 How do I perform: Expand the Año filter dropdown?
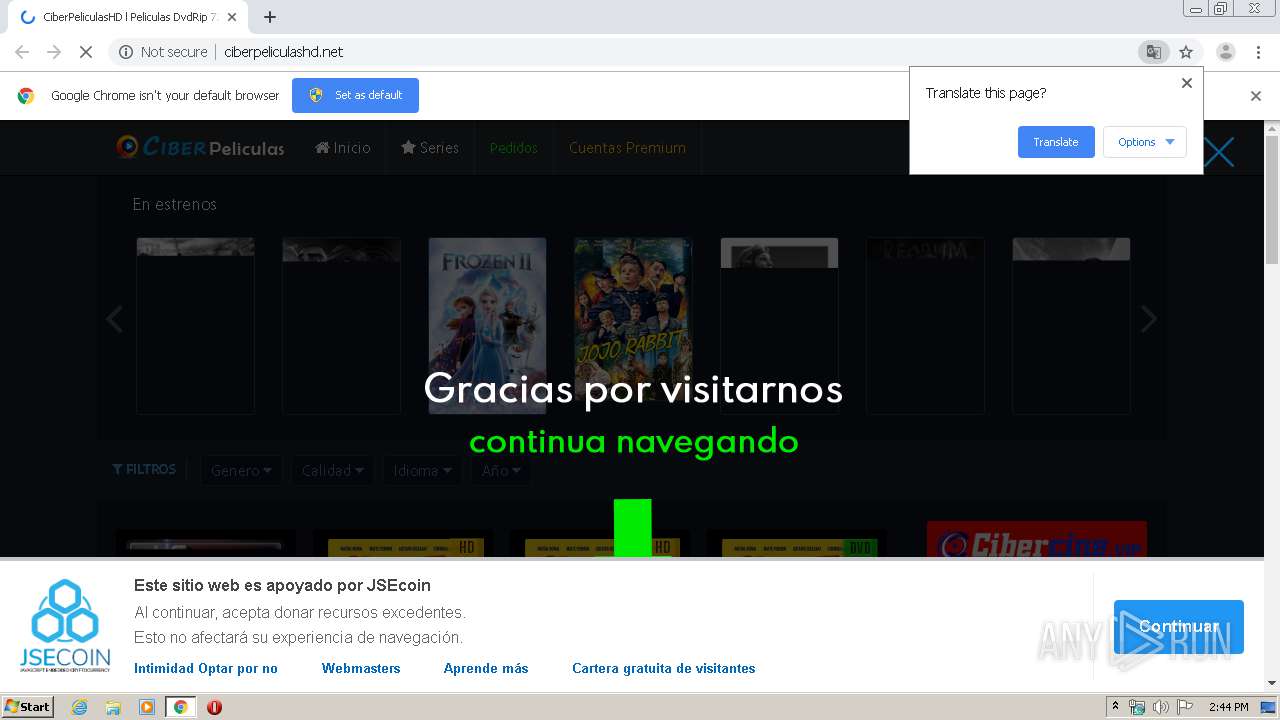(501, 470)
